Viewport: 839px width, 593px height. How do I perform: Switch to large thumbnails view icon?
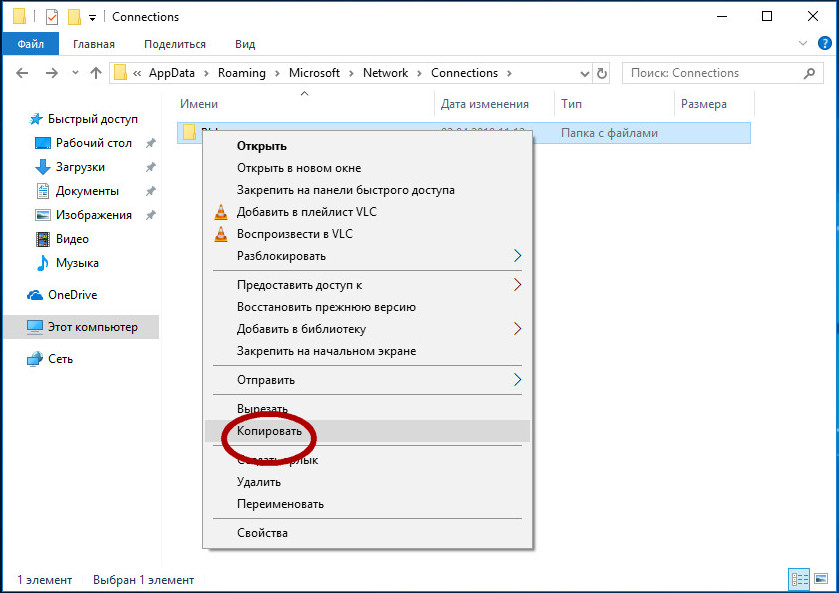coord(820,579)
